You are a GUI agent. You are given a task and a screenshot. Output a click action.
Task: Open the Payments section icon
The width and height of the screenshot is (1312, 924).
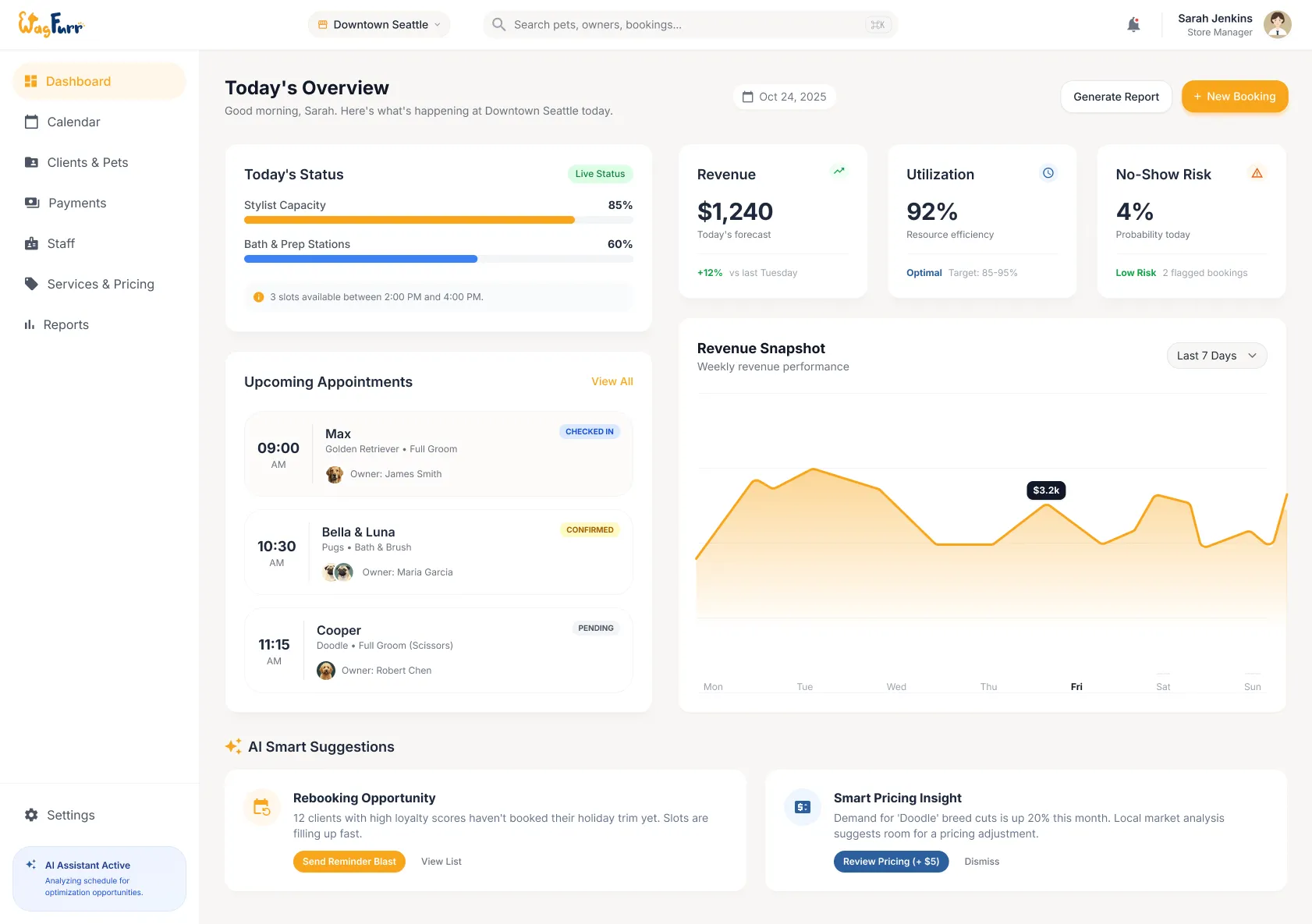pos(32,203)
